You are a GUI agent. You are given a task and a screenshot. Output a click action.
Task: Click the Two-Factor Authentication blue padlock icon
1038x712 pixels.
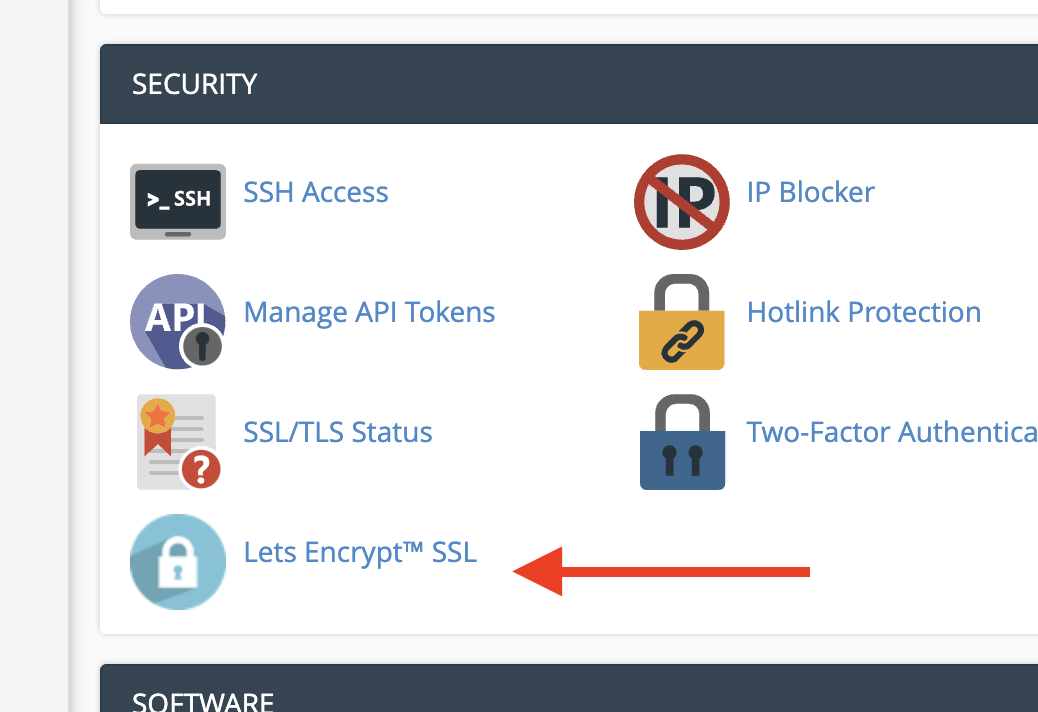pos(683,442)
